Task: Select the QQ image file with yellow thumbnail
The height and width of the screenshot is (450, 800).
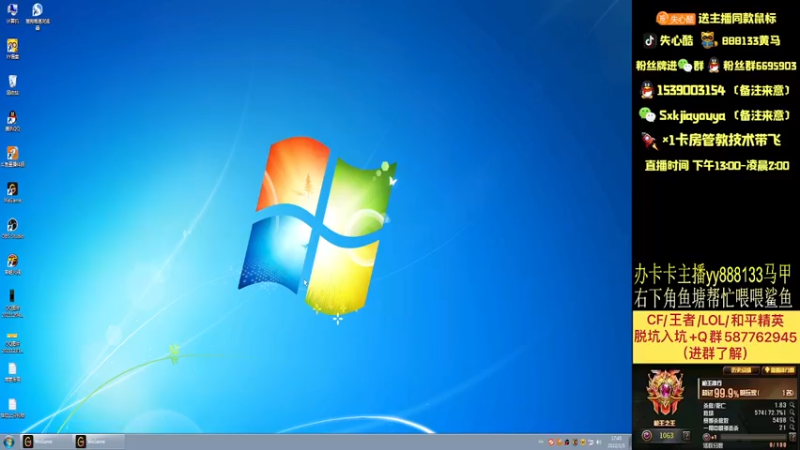Action: (x=12, y=342)
